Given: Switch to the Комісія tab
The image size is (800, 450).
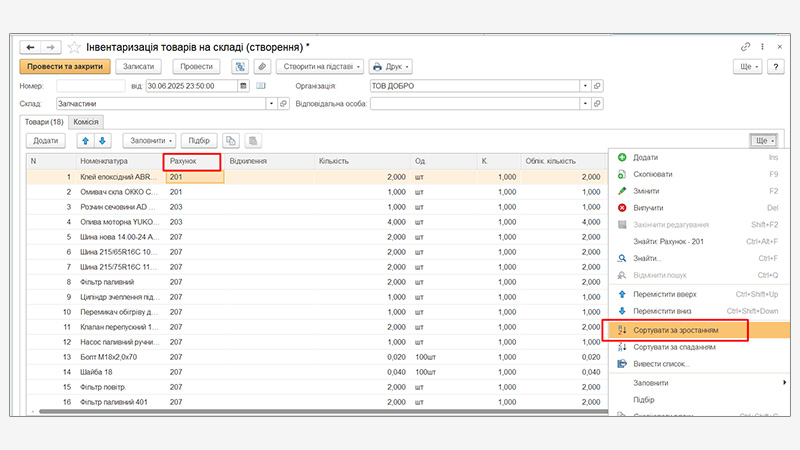Looking at the screenshot, I should [87, 121].
